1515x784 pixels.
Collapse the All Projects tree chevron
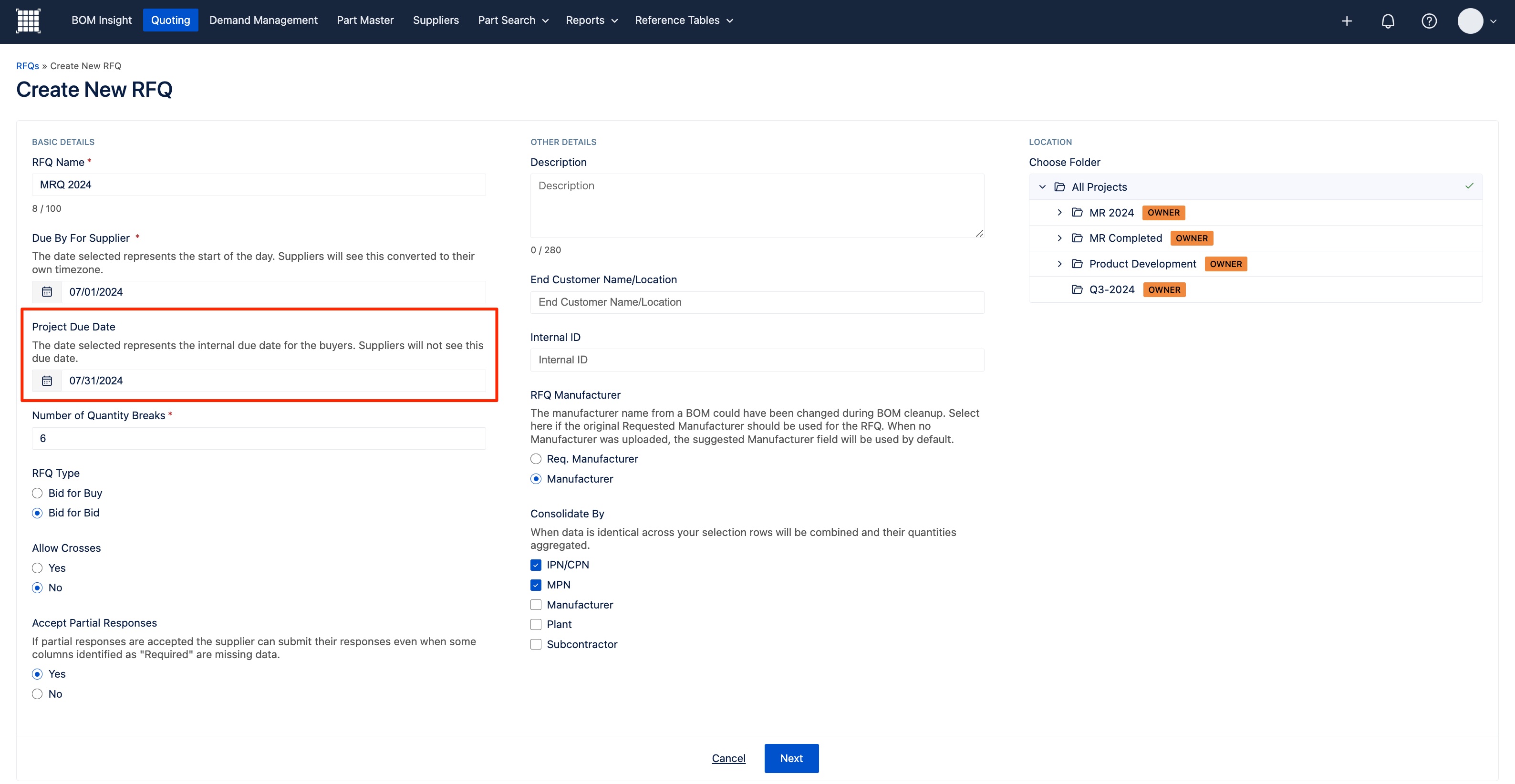(x=1042, y=187)
